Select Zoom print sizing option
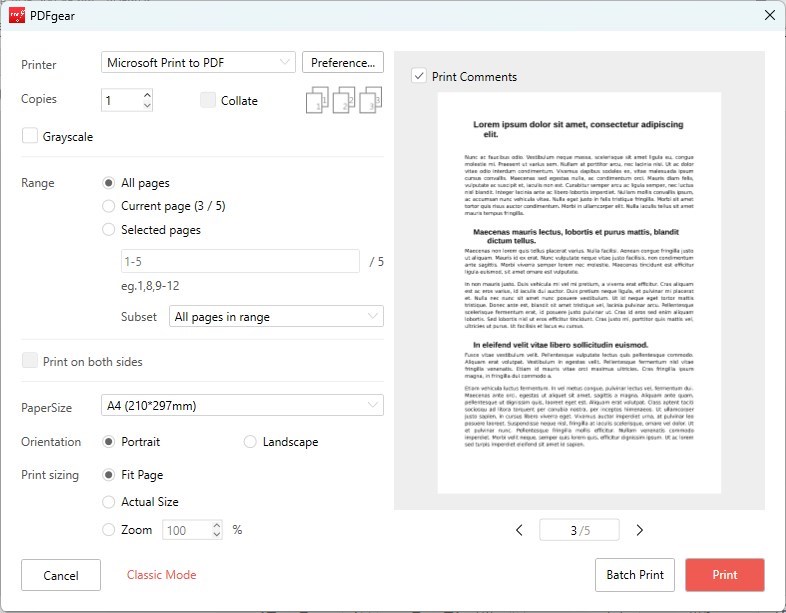The width and height of the screenshot is (786, 613). coord(108,530)
